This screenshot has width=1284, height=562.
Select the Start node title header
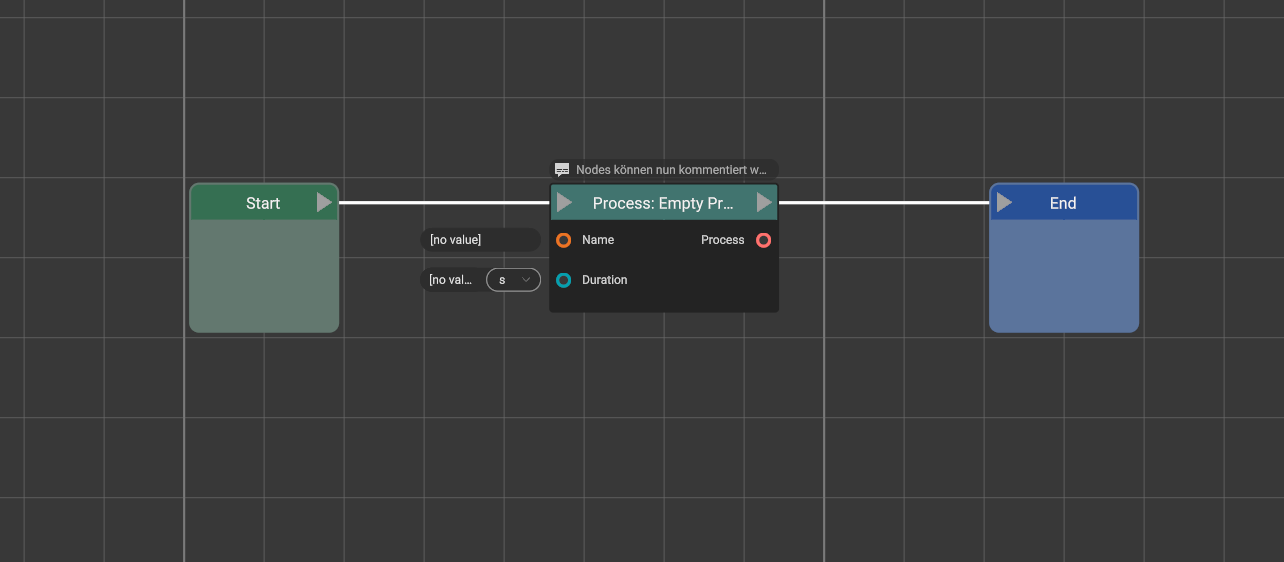coord(262,203)
